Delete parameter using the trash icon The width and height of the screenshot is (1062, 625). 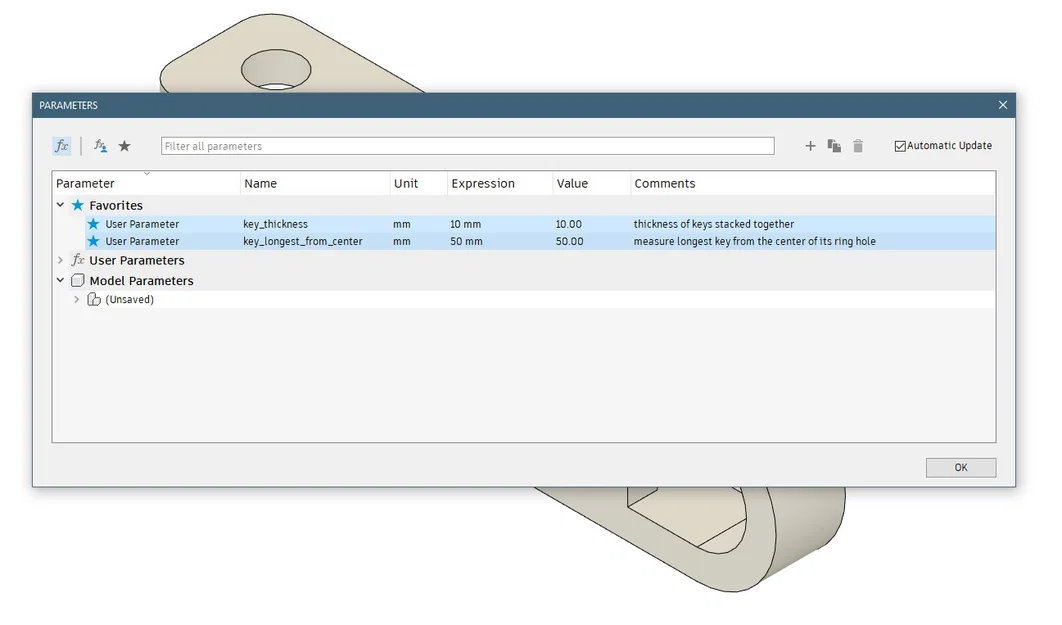[858, 146]
